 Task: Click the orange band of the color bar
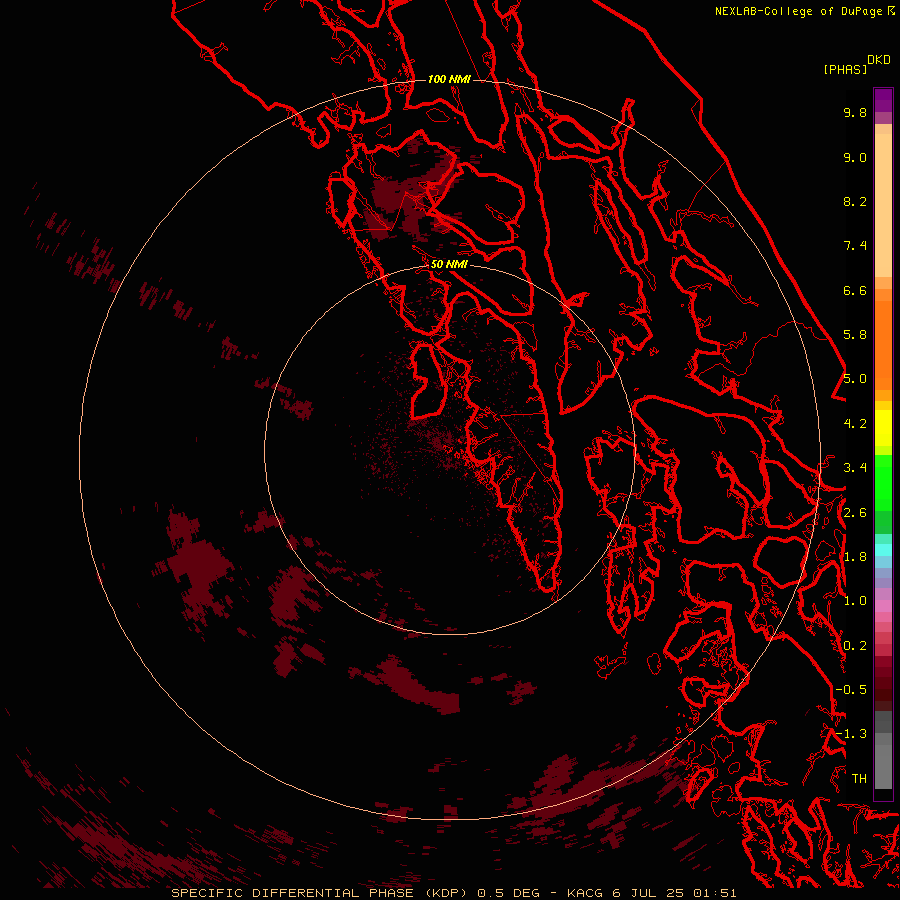(883, 344)
